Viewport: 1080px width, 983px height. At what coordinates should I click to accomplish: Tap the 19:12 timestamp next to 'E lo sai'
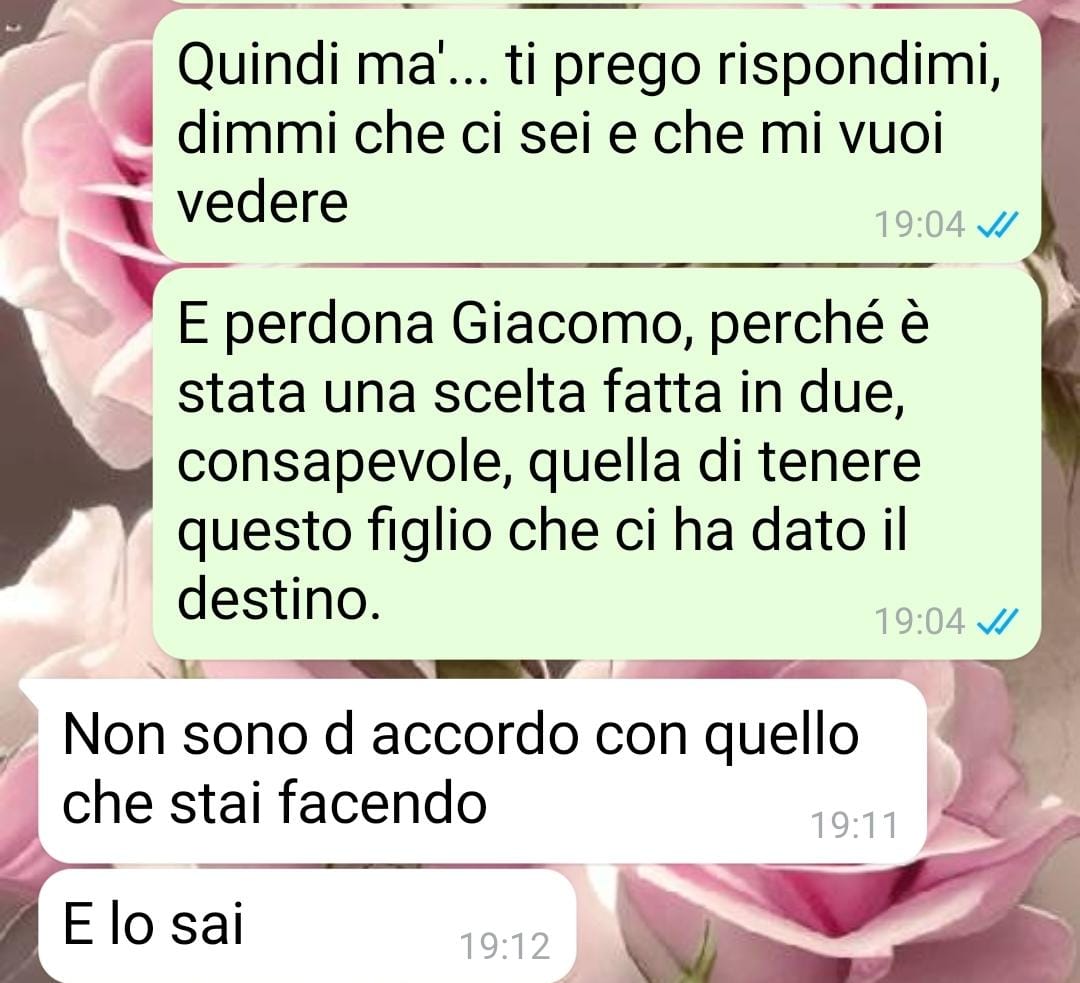point(505,946)
